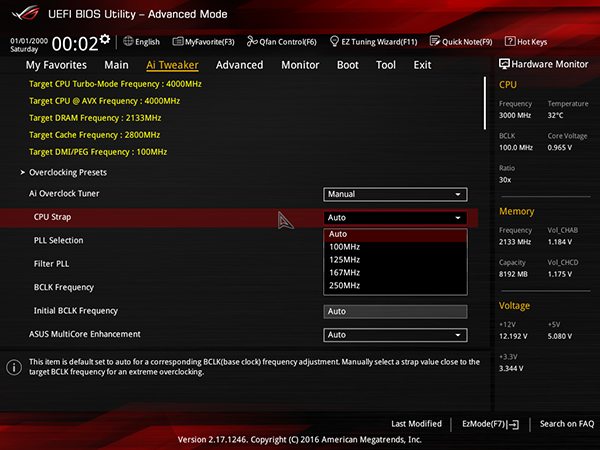Screen dimensions: 600x450
Task: Click Last Modified button
Action: pos(416,424)
